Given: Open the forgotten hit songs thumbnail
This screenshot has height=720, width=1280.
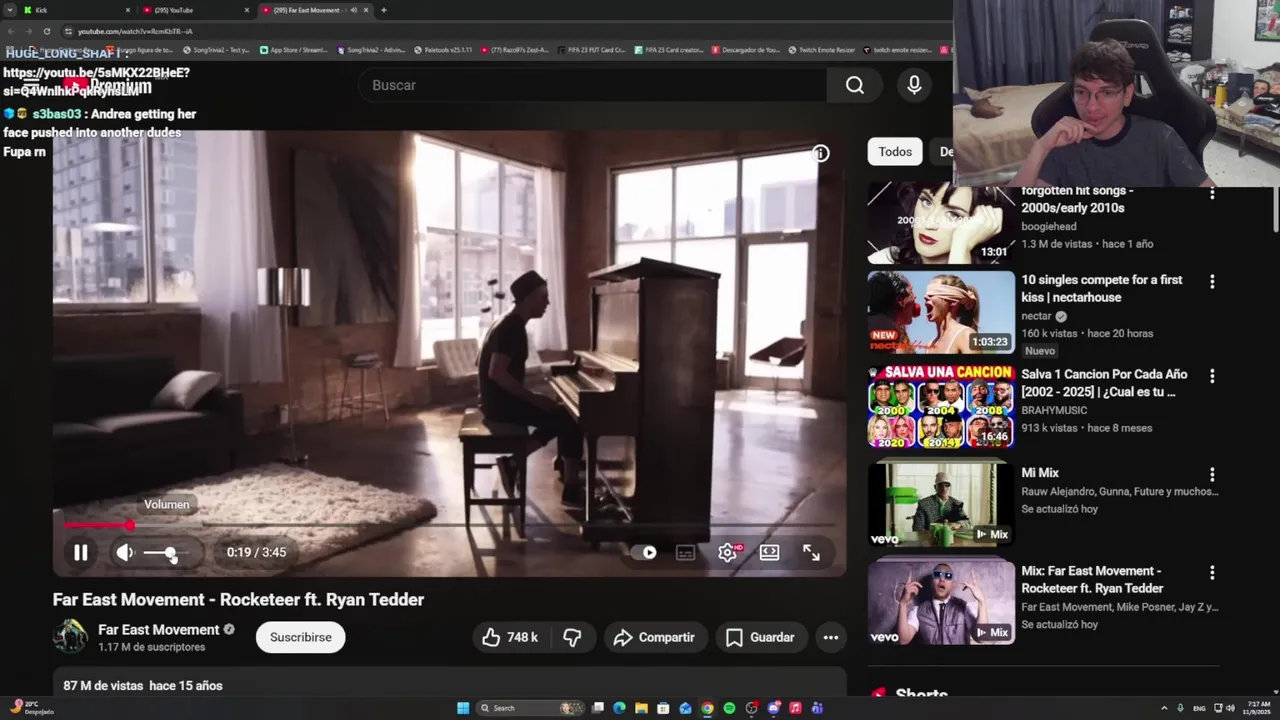Looking at the screenshot, I should (941, 223).
